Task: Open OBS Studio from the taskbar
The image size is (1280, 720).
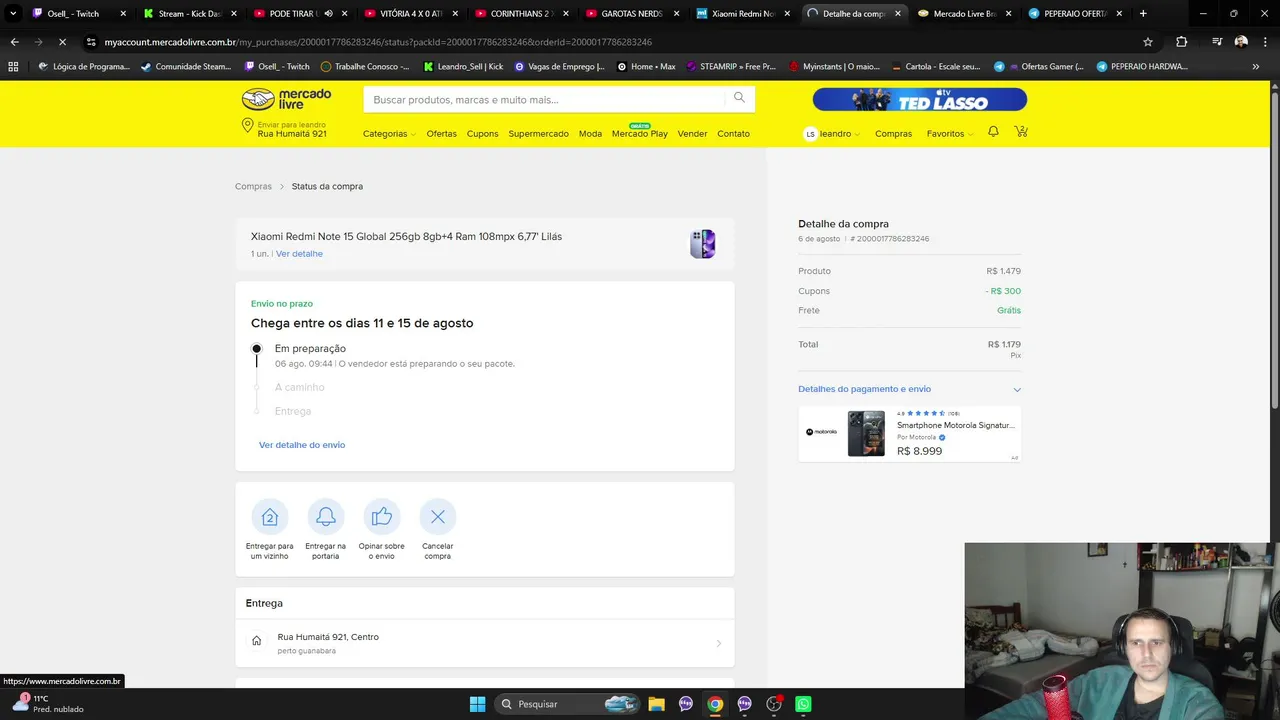Action: point(774,704)
